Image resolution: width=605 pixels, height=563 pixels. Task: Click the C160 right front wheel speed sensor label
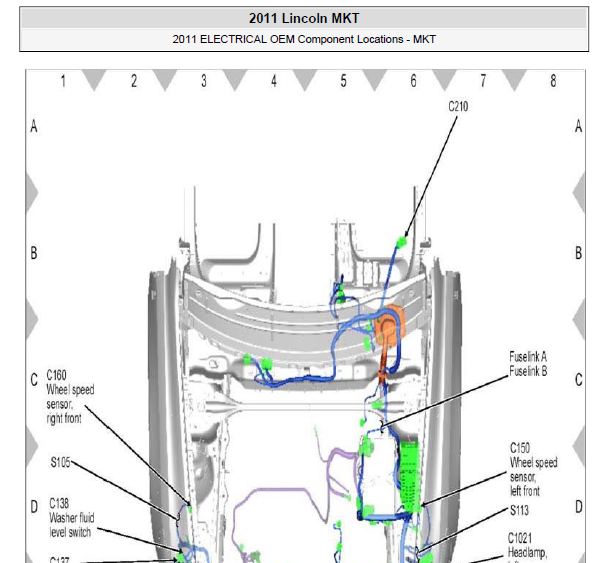pos(70,397)
